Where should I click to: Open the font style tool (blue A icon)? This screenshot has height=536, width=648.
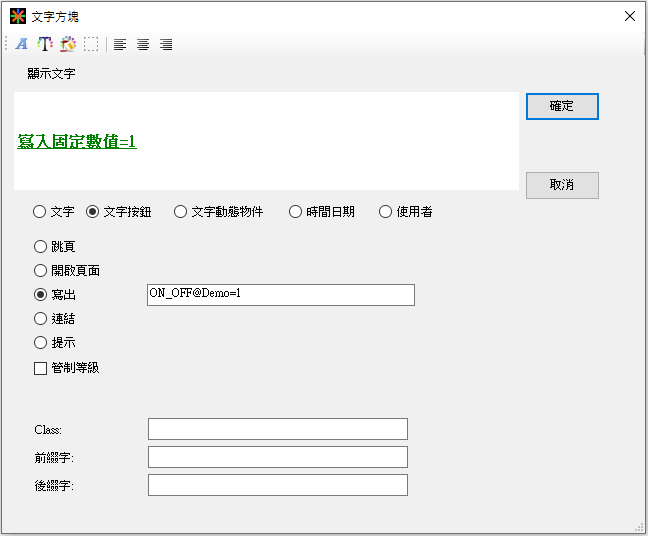22,44
